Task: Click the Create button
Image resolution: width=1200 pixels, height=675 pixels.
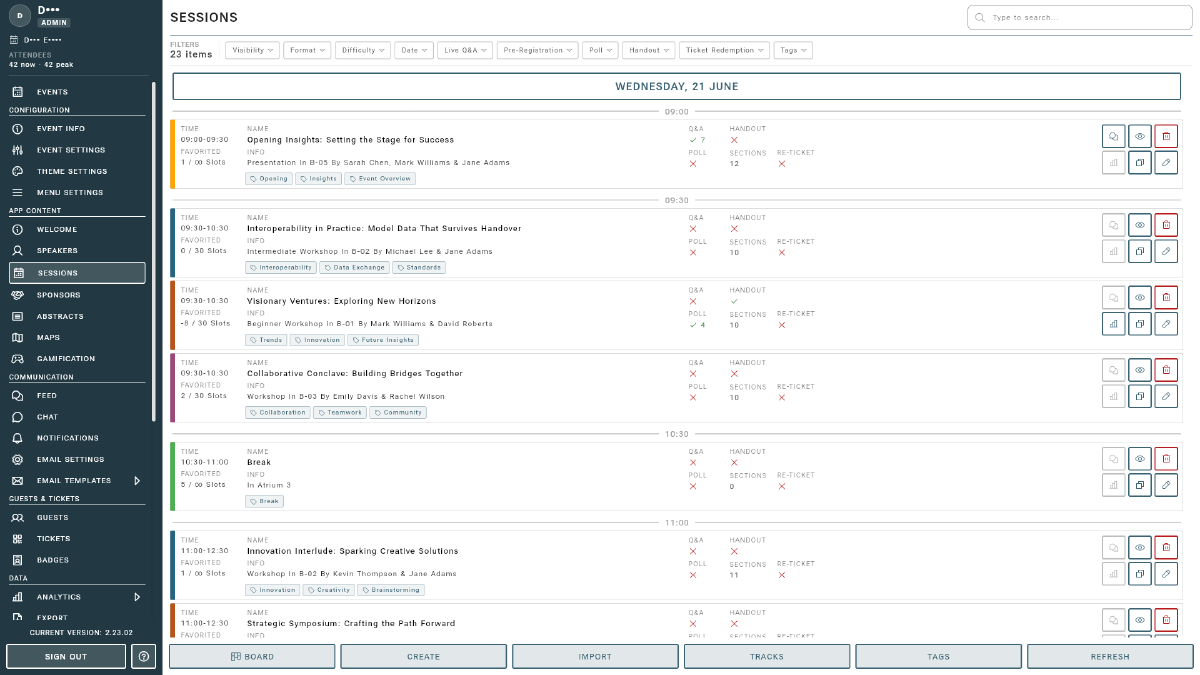Action: pos(424,657)
